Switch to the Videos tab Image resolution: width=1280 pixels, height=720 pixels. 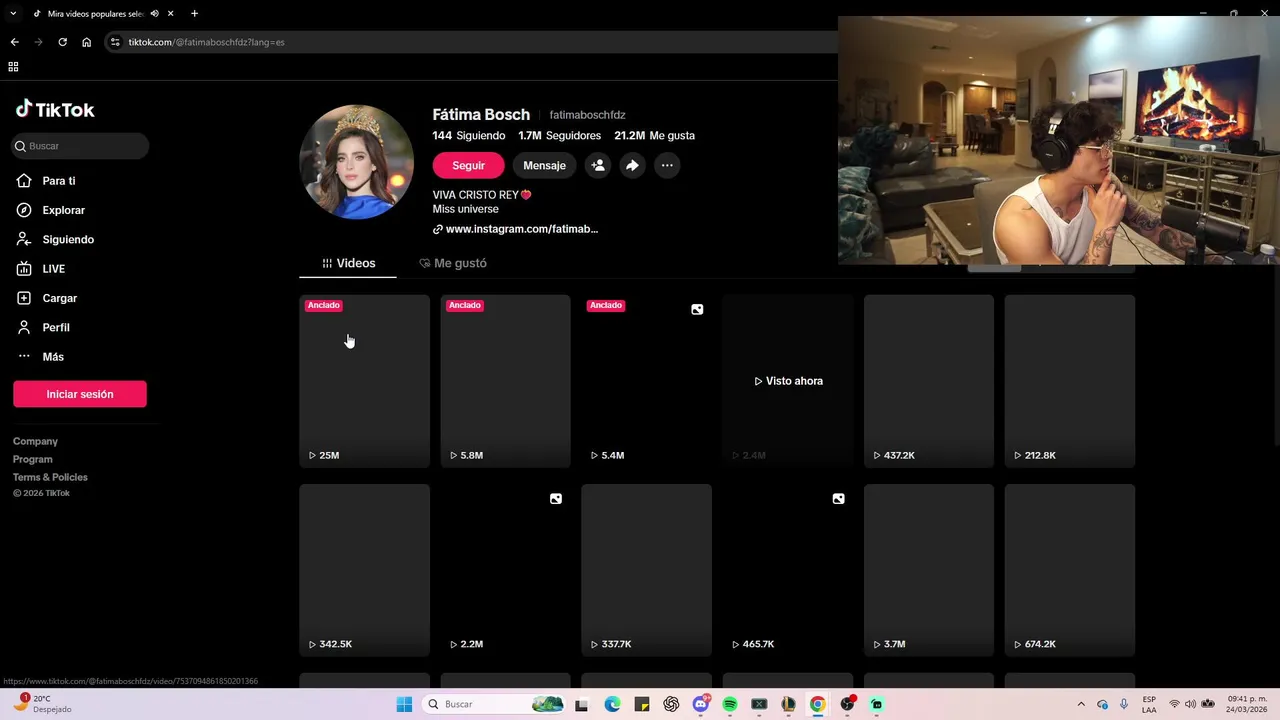[348, 263]
